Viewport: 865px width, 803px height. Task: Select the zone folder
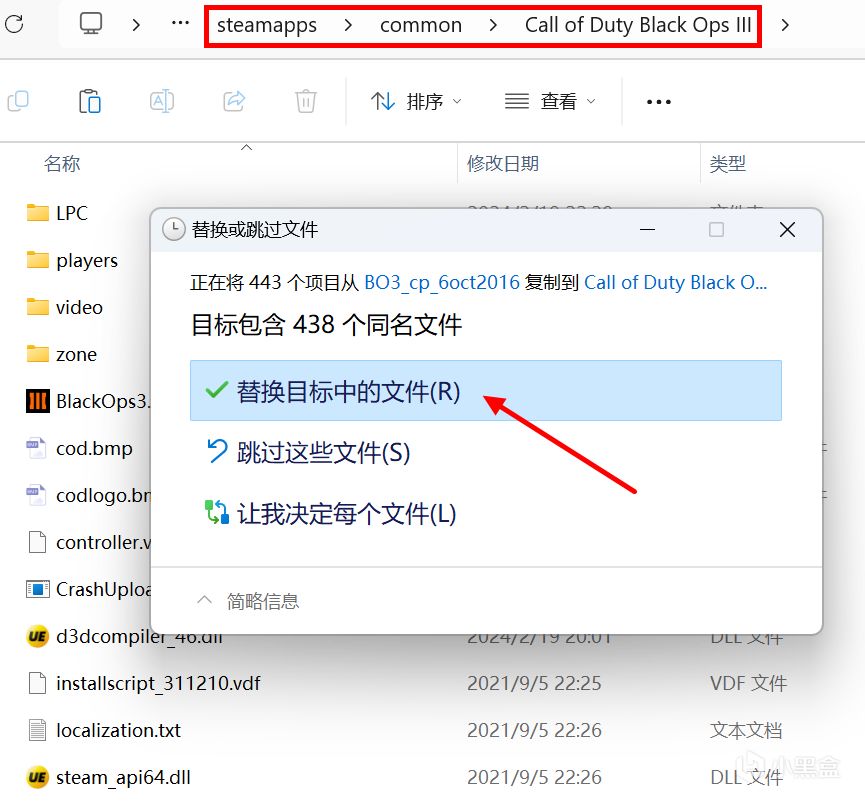(x=62, y=354)
